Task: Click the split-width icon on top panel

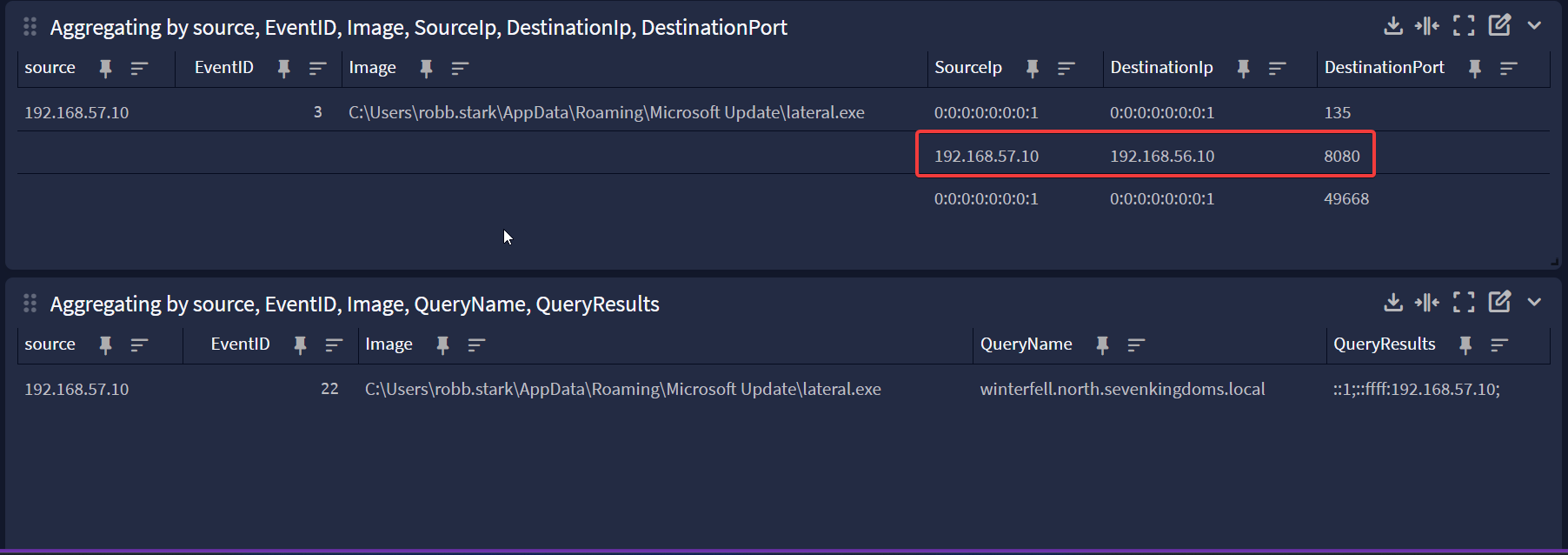Action: point(1426,26)
